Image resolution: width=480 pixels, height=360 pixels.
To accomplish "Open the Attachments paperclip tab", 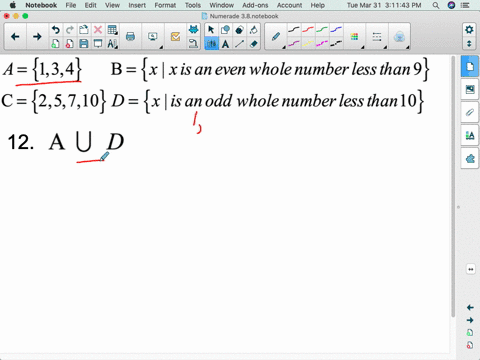I will (x=470, y=112).
